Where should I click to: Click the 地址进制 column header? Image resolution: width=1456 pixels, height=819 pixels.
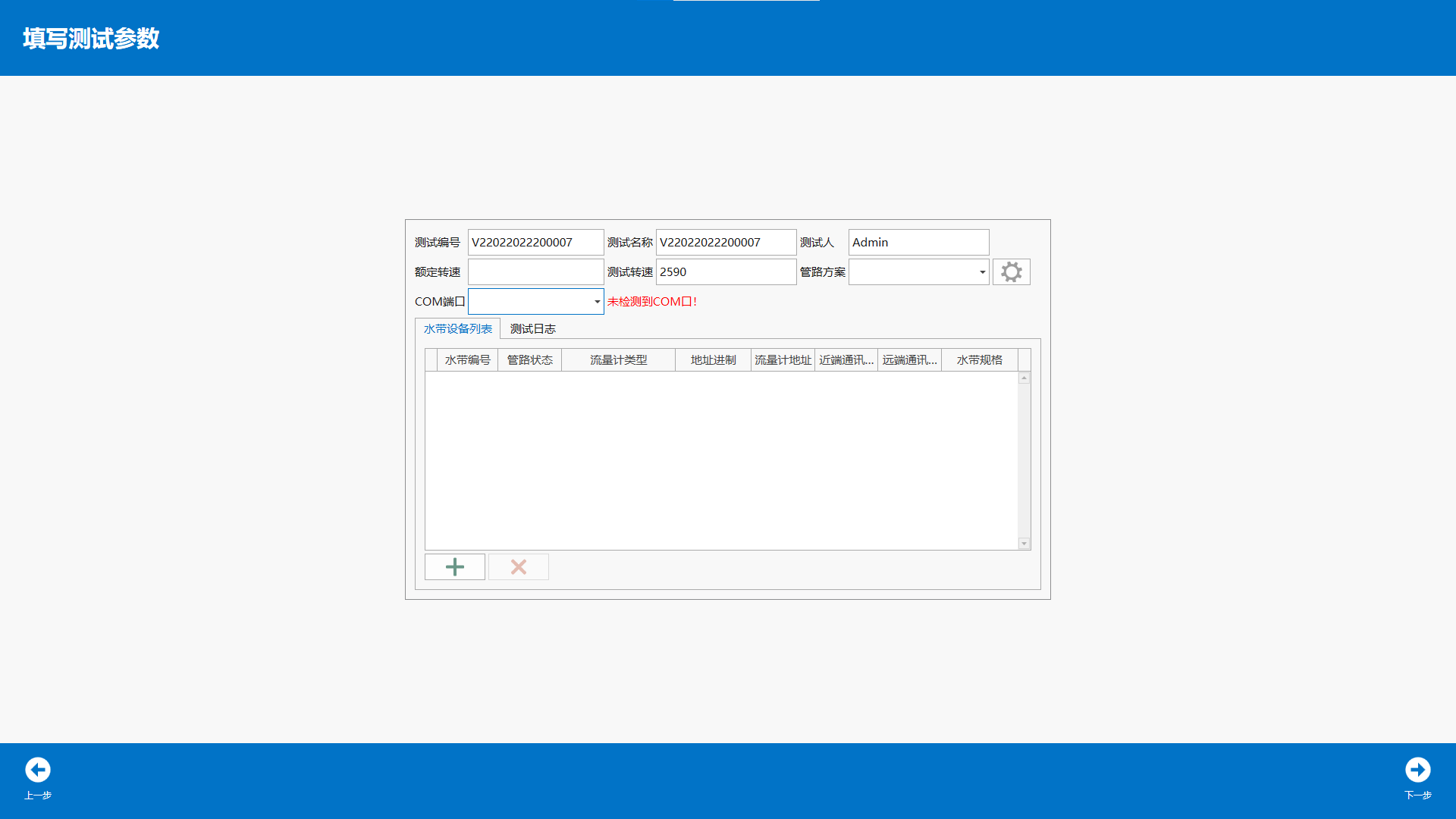[x=713, y=360]
